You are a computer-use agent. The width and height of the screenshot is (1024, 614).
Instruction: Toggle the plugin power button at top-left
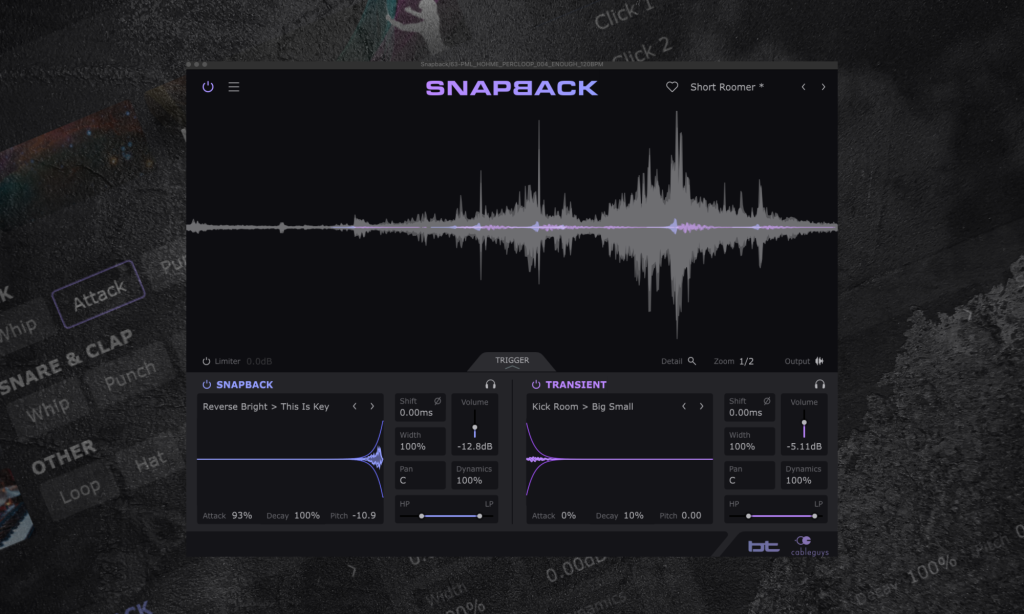pyautogui.click(x=208, y=87)
